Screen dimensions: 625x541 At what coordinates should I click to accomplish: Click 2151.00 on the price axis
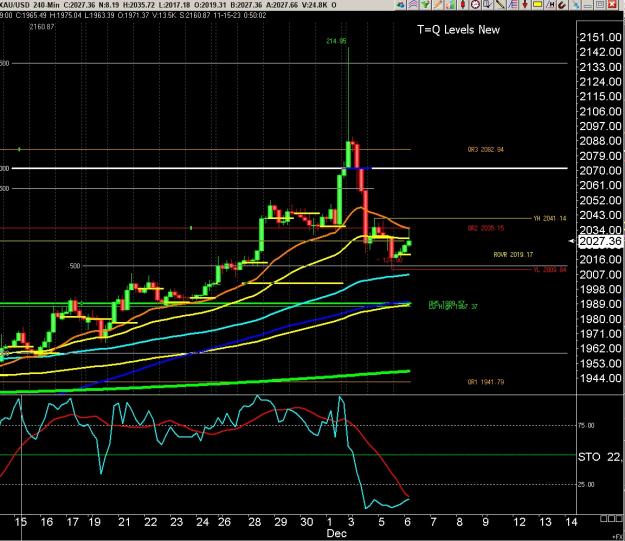tap(600, 37)
